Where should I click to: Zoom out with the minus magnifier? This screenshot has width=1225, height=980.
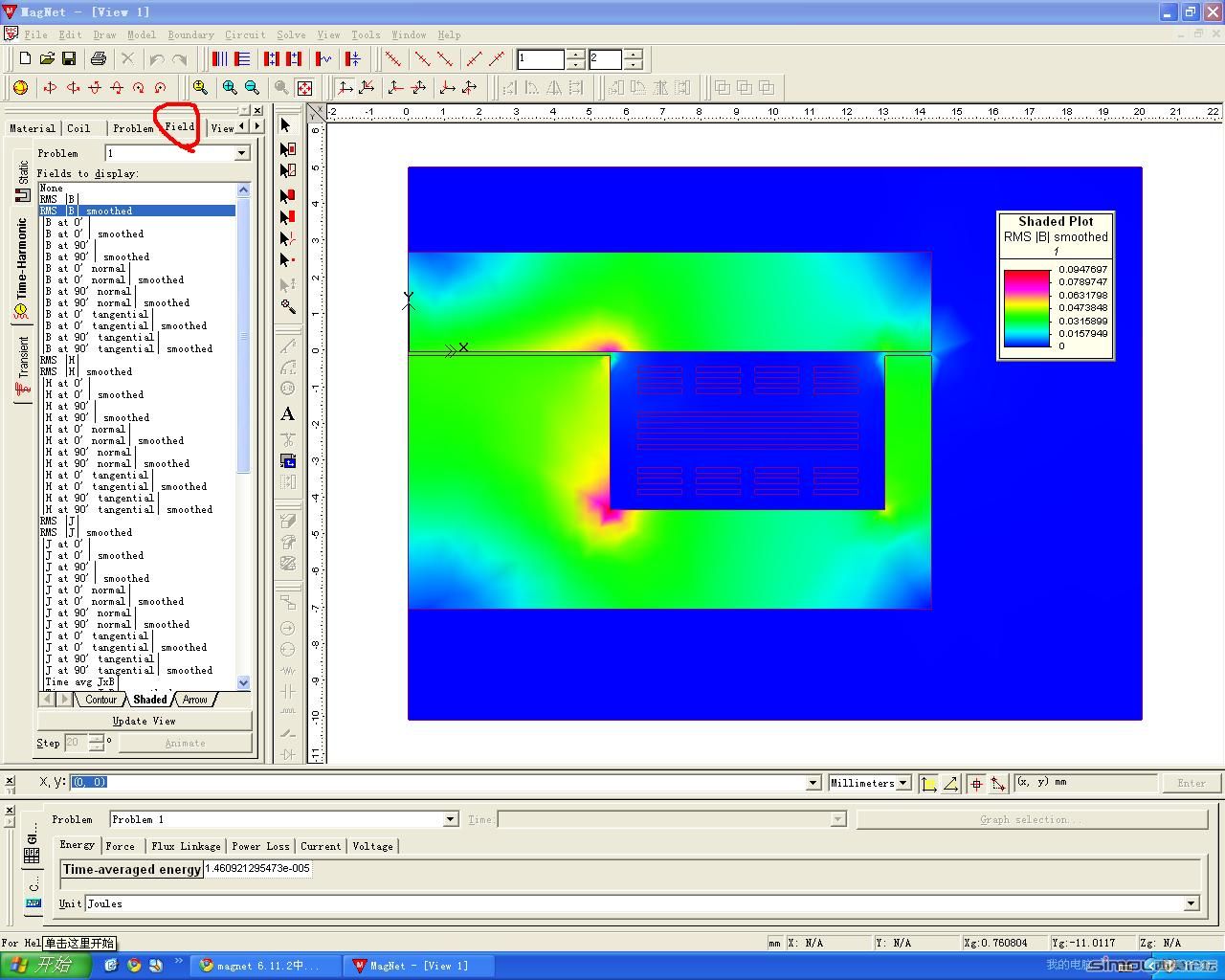pos(252,87)
